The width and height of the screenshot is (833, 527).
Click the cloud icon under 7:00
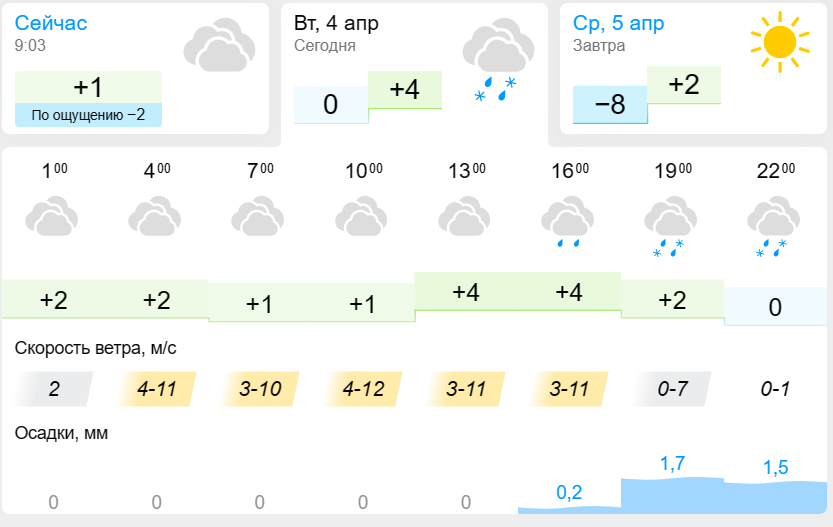click(258, 216)
